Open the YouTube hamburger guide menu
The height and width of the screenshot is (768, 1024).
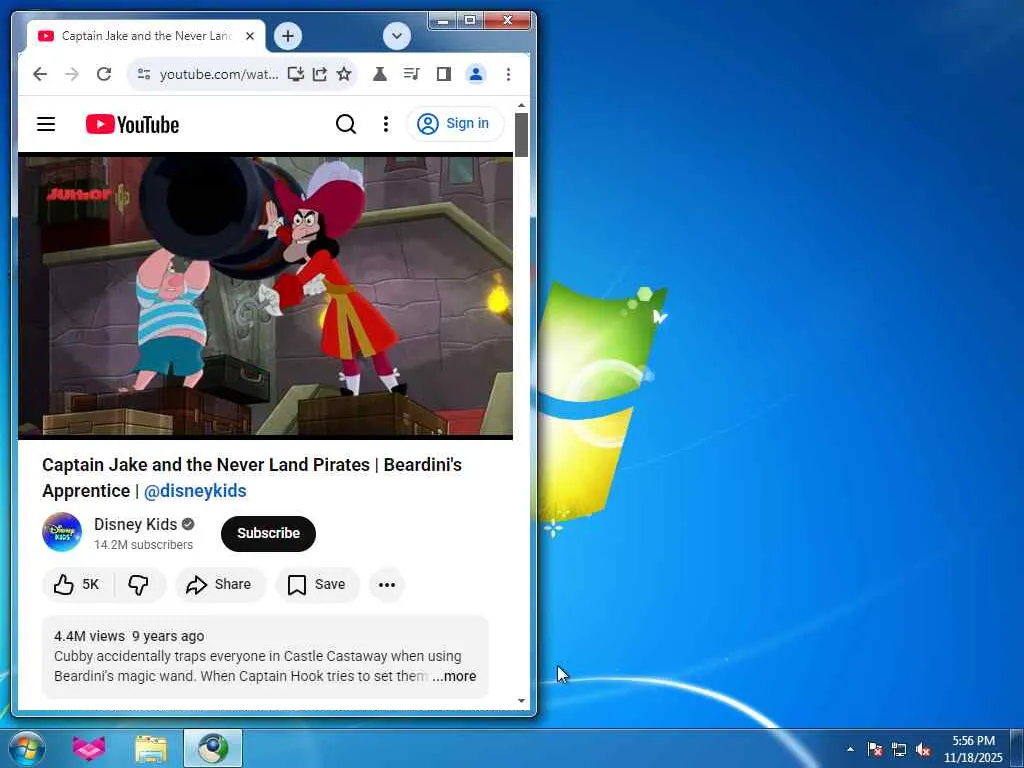[46, 124]
